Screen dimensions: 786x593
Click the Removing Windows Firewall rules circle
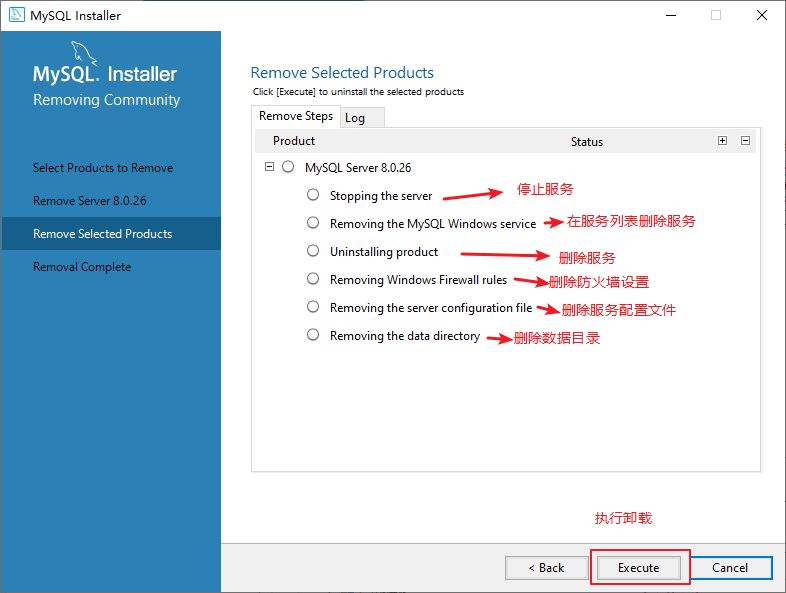[x=313, y=279]
